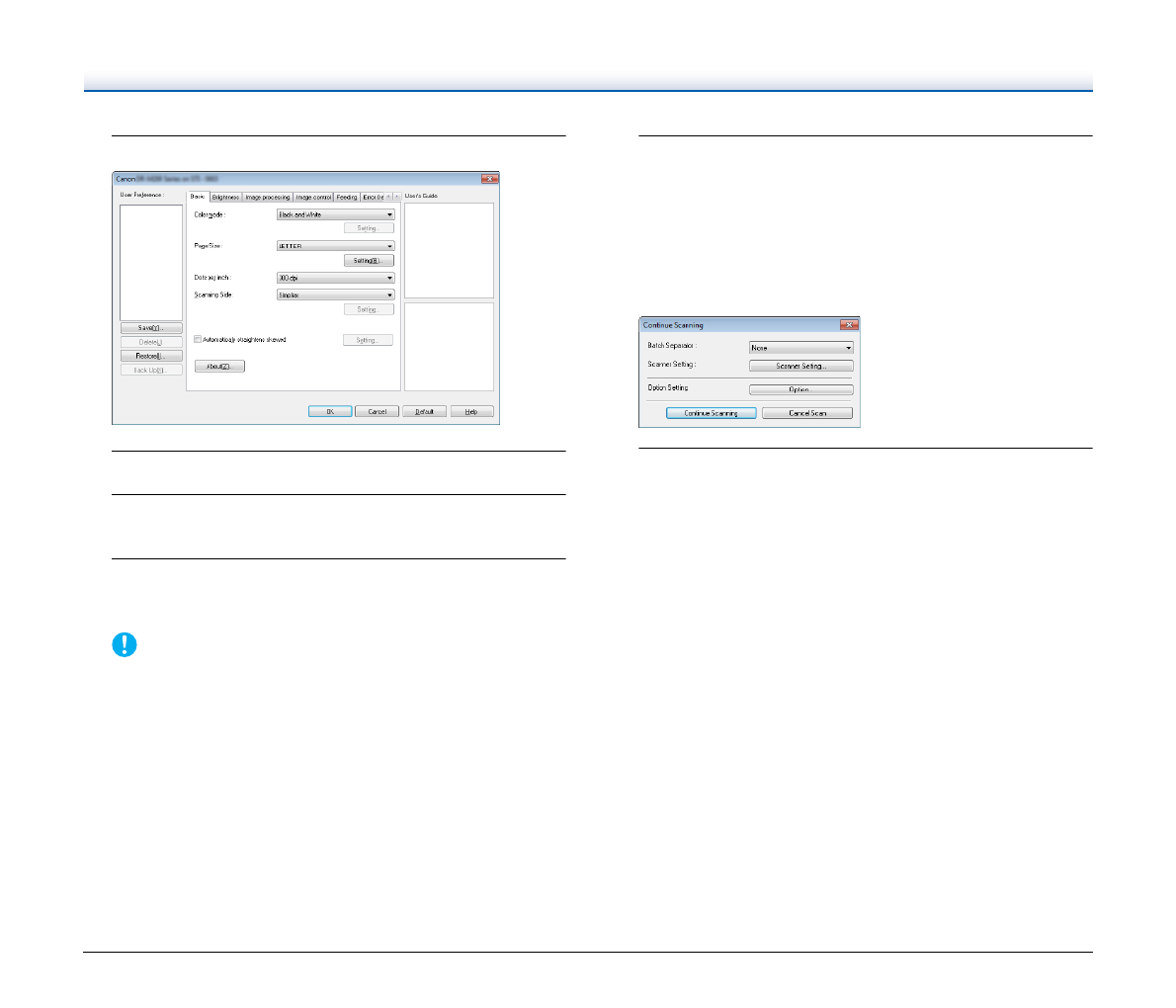Close the Canon scanner settings window
Viewport: 1176px width, 1008px height.
click(x=488, y=179)
